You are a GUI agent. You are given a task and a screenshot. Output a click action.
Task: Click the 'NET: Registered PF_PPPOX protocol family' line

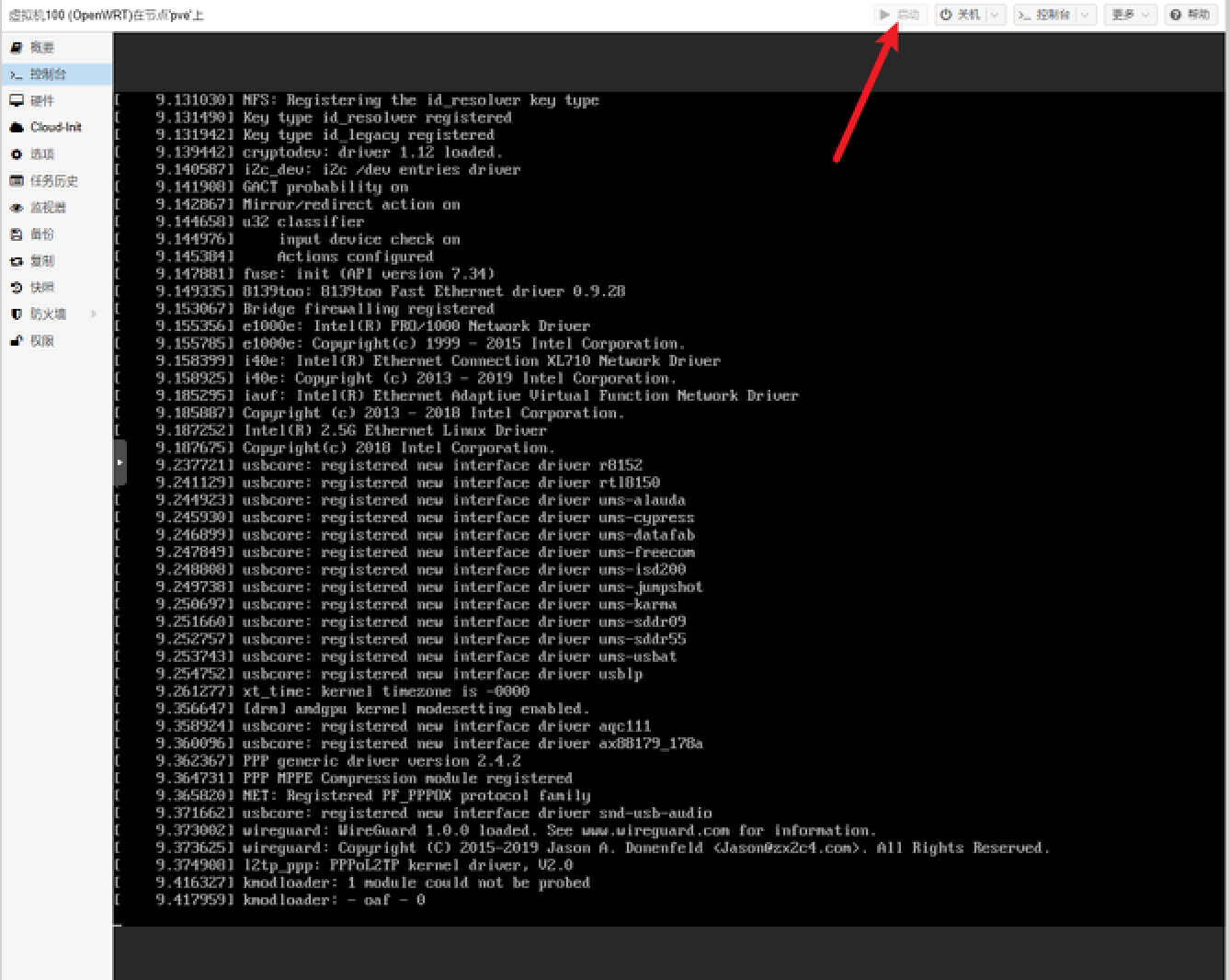pyautogui.click(x=416, y=795)
